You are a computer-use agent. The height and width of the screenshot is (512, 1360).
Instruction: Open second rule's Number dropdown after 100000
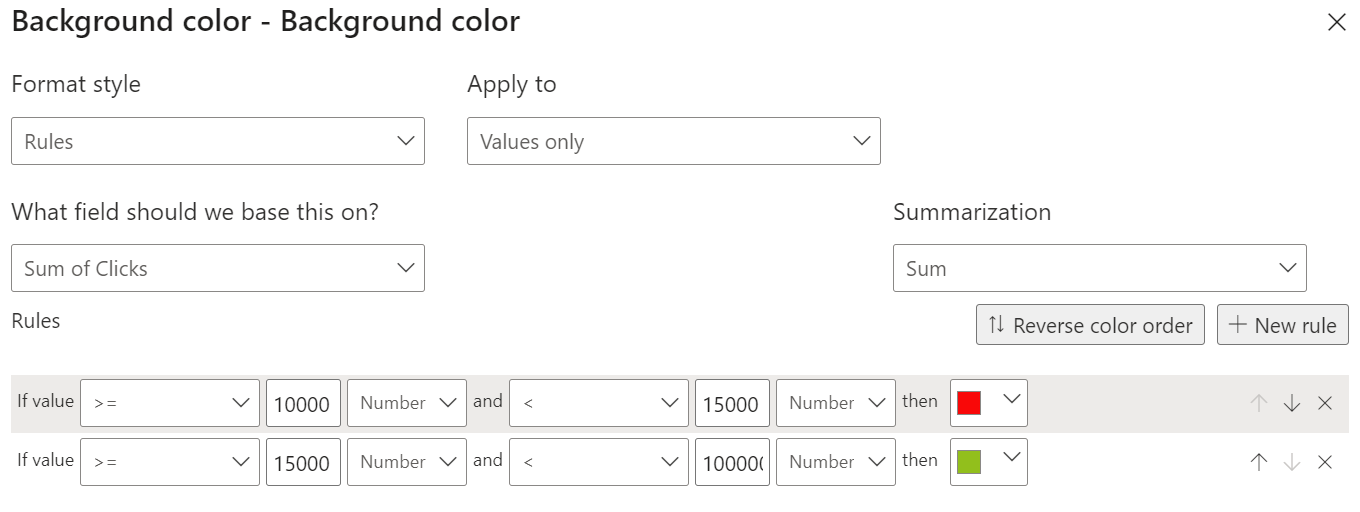836,461
